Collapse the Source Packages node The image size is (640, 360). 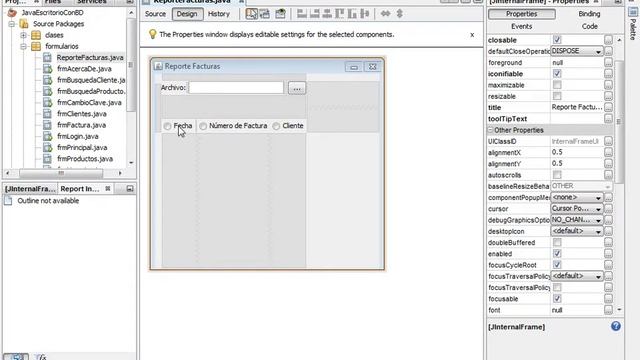(12, 24)
